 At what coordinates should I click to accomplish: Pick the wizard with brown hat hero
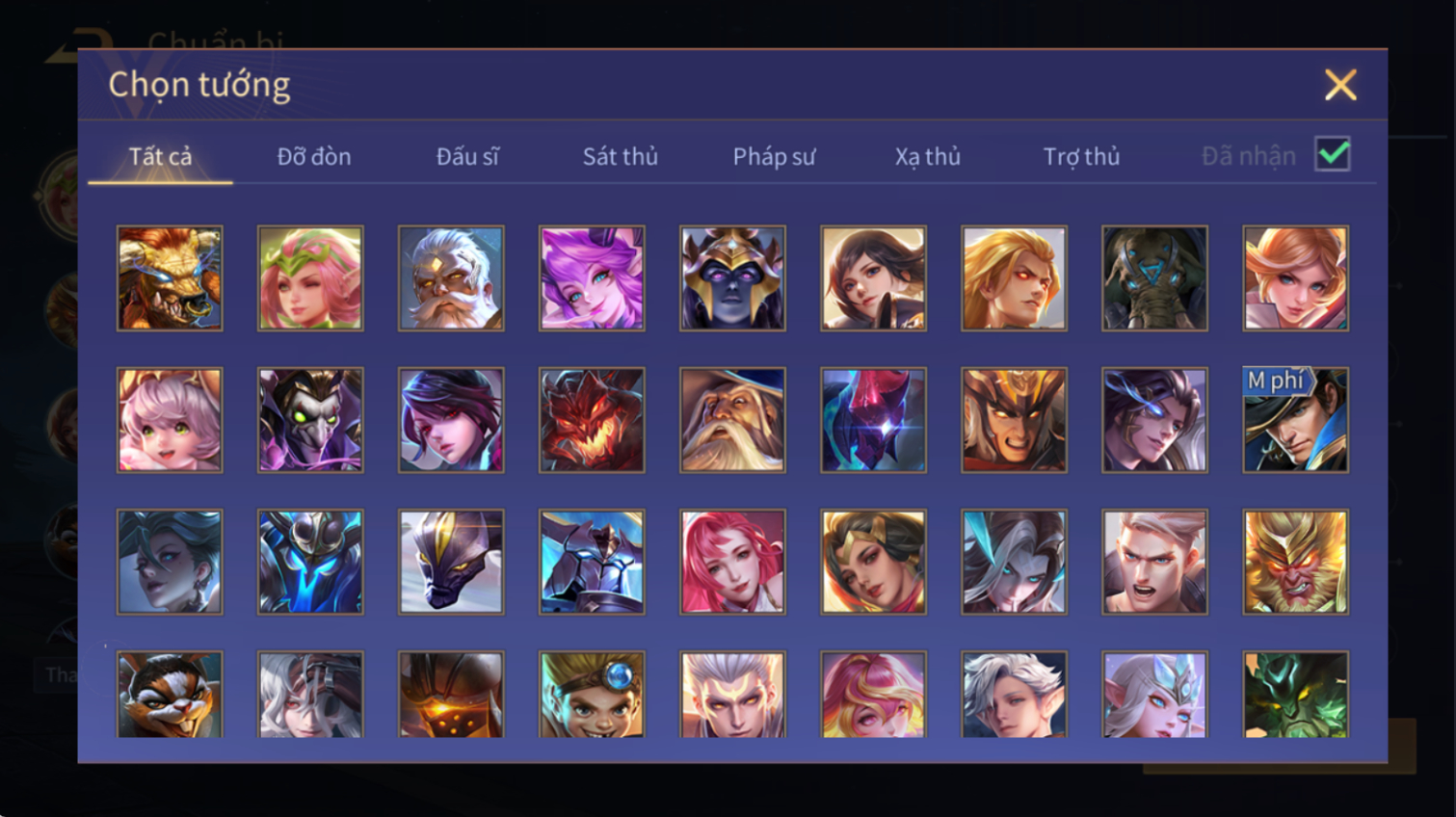click(732, 420)
